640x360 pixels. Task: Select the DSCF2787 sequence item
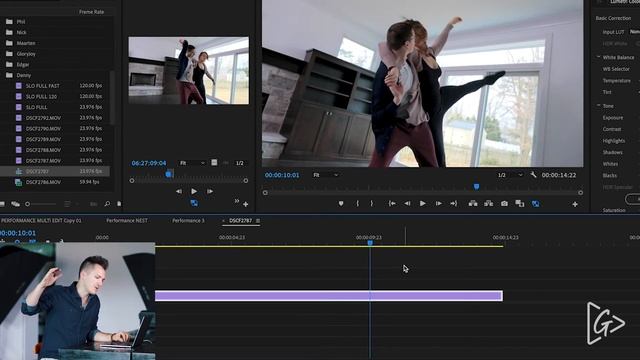[x=55, y=171]
